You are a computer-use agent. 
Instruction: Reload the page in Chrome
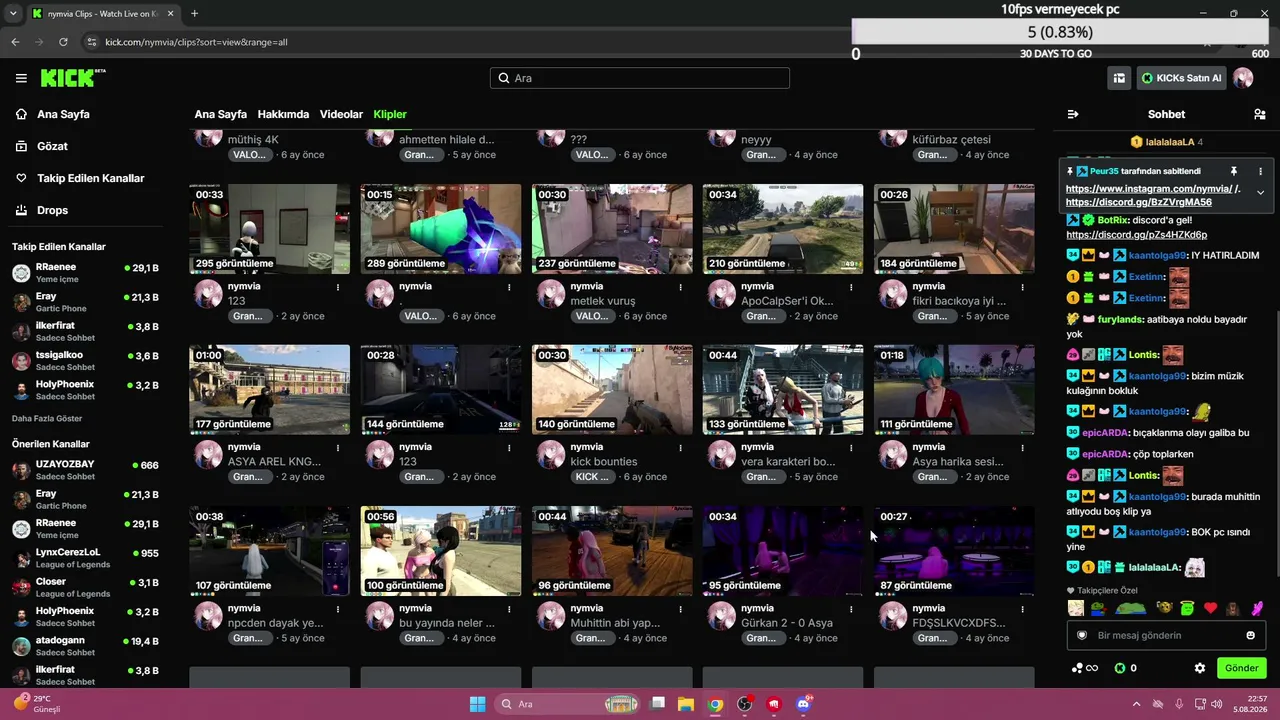pos(63,42)
